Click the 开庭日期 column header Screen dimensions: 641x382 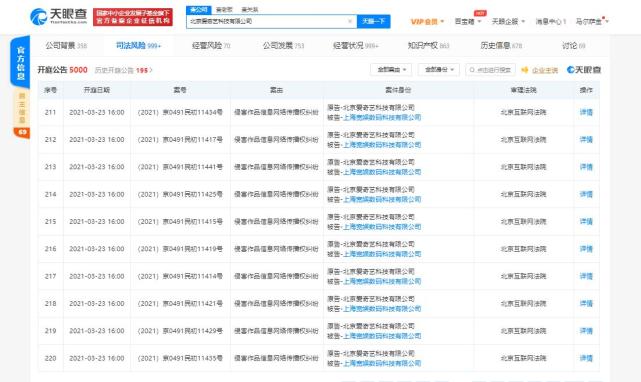[x=97, y=90]
